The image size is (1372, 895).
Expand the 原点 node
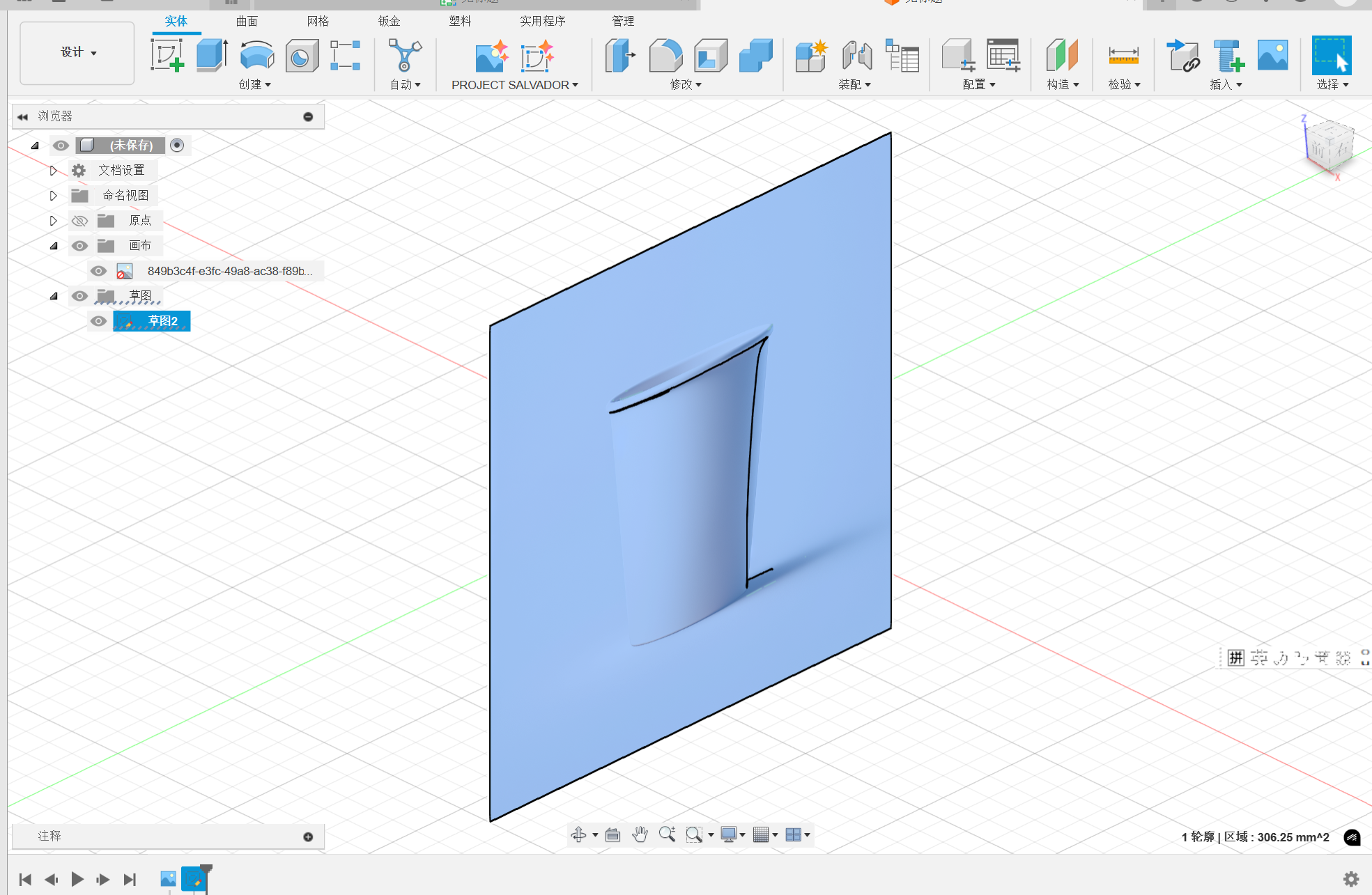tap(54, 221)
